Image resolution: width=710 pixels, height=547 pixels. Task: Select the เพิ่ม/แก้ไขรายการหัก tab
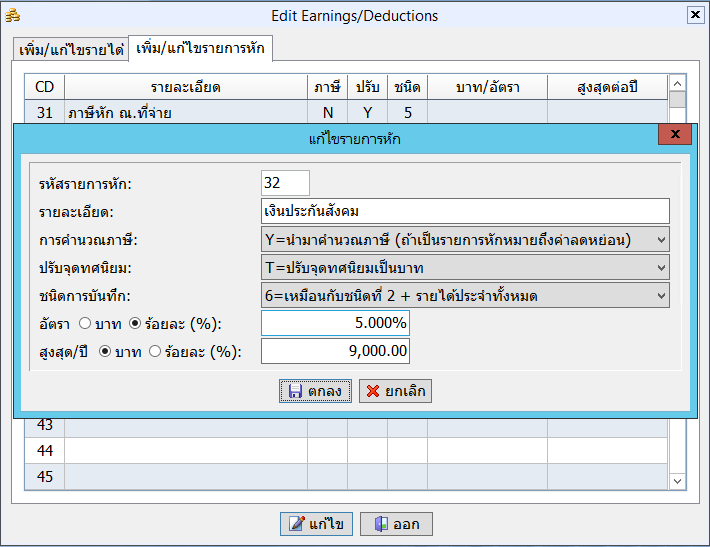(x=202, y=48)
